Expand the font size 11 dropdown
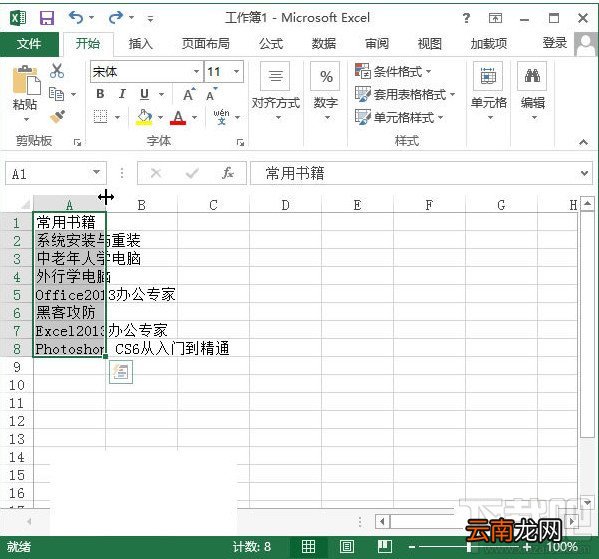The image size is (599, 559). coord(236,71)
